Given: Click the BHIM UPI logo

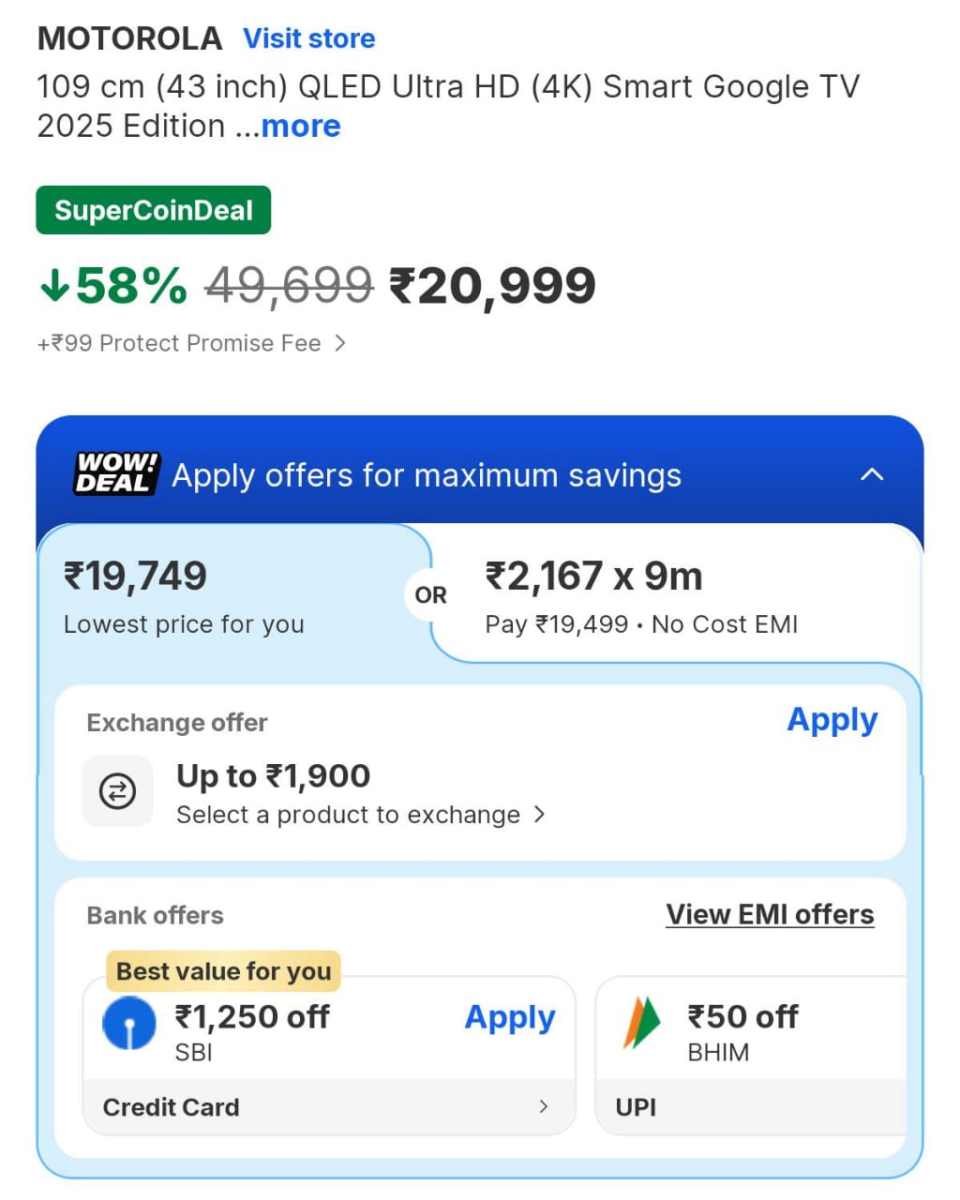Looking at the screenshot, I should 643,1023.
